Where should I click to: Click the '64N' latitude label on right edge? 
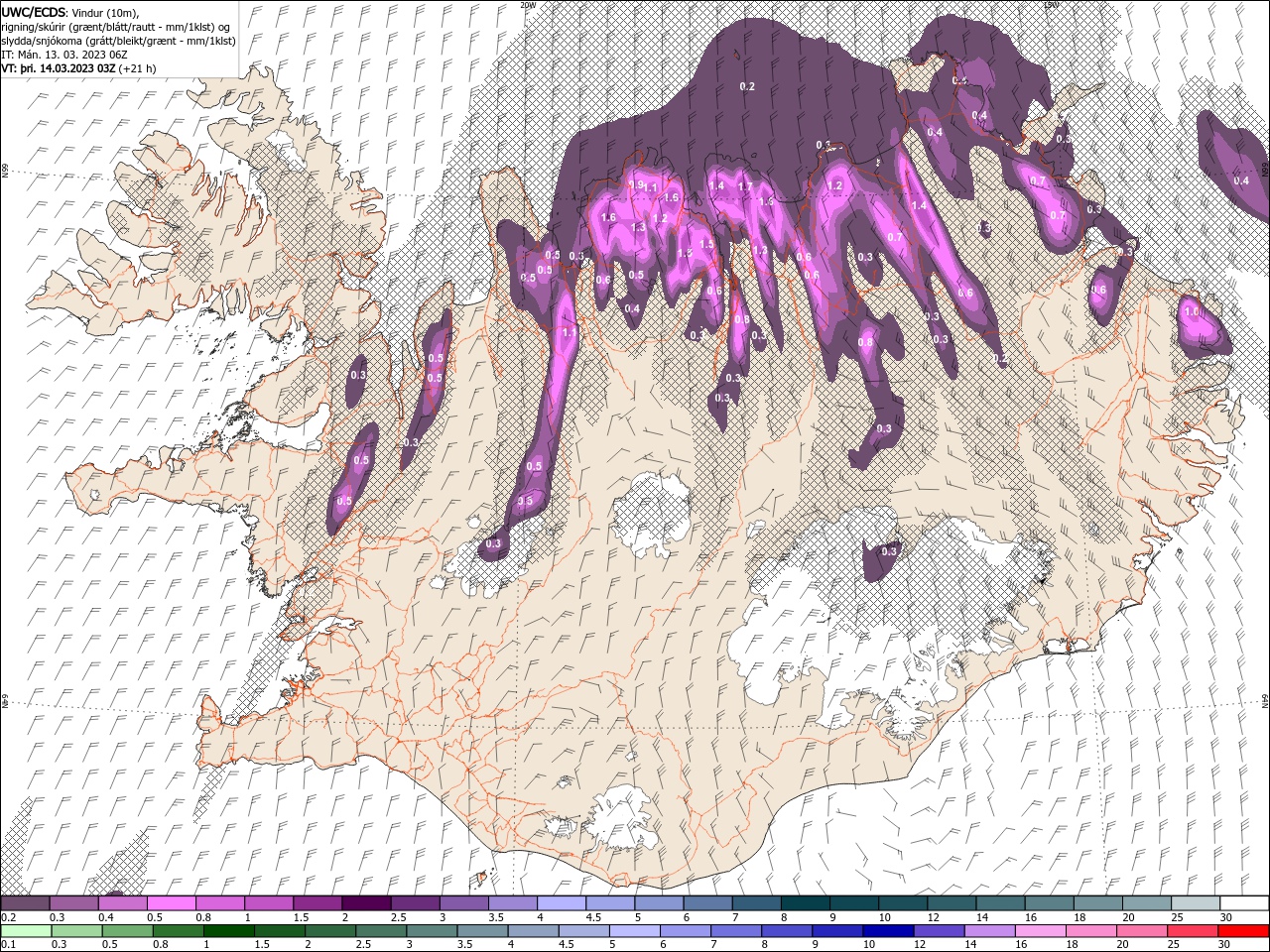point(1265,701)
